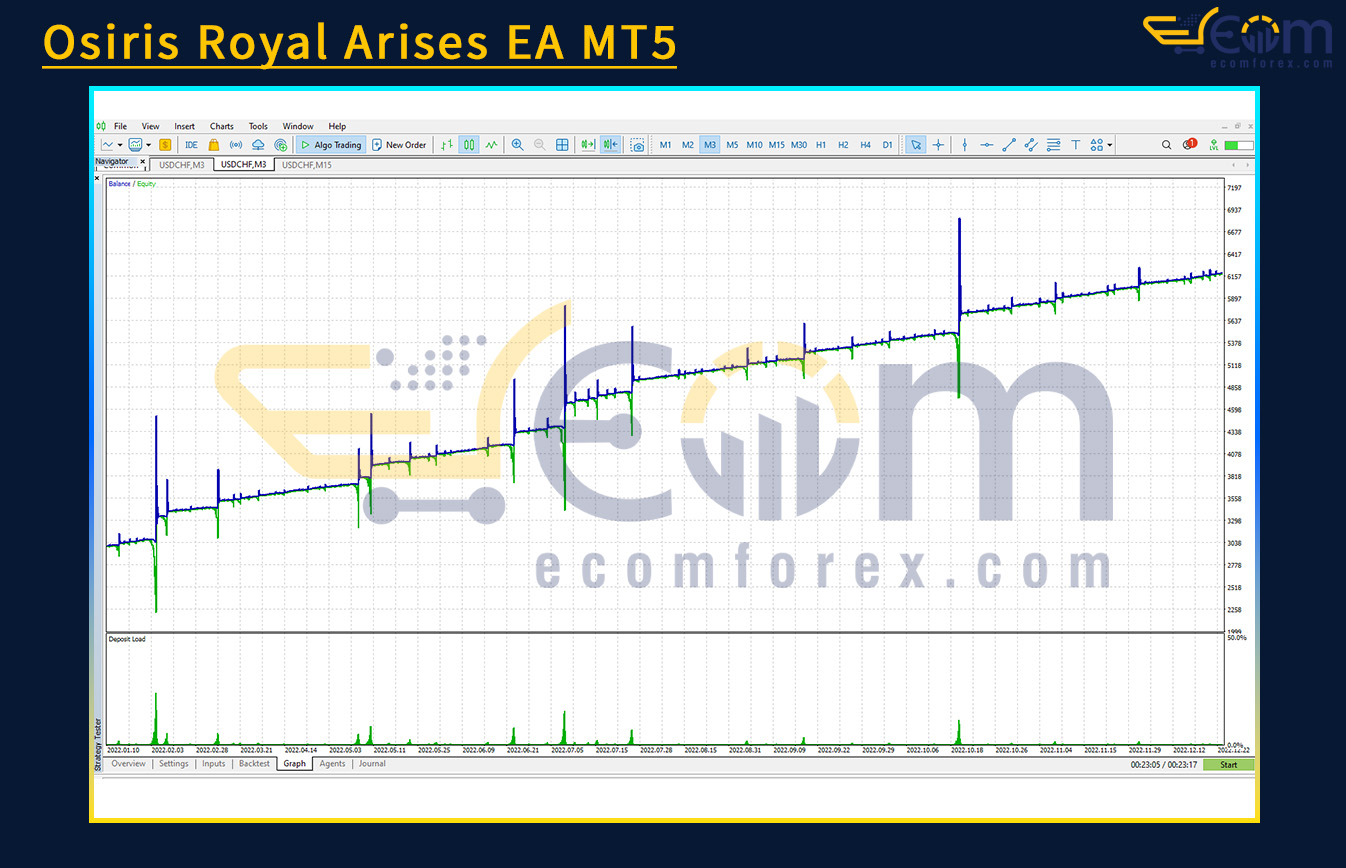Image resolution: width=1346 pixels, height=868 pixels.
Task: Select the M30 timeframe
Action: 799,145
